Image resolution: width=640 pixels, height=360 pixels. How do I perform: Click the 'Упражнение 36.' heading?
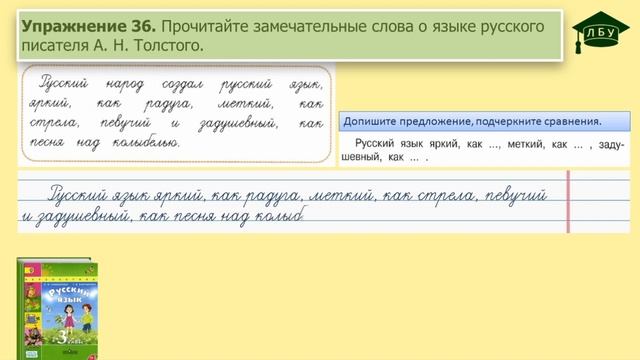pos(88,27)
